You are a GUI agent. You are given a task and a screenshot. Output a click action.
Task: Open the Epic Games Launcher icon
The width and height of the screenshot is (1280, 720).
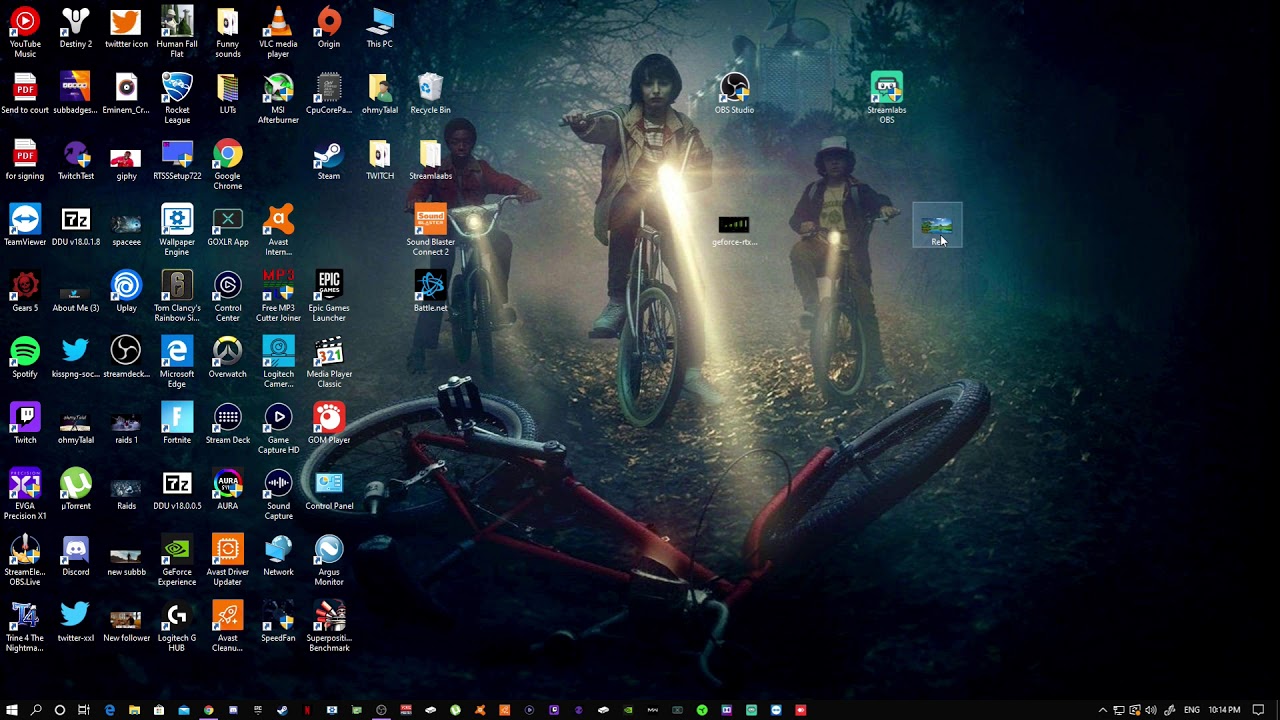[x=329, y=296]
